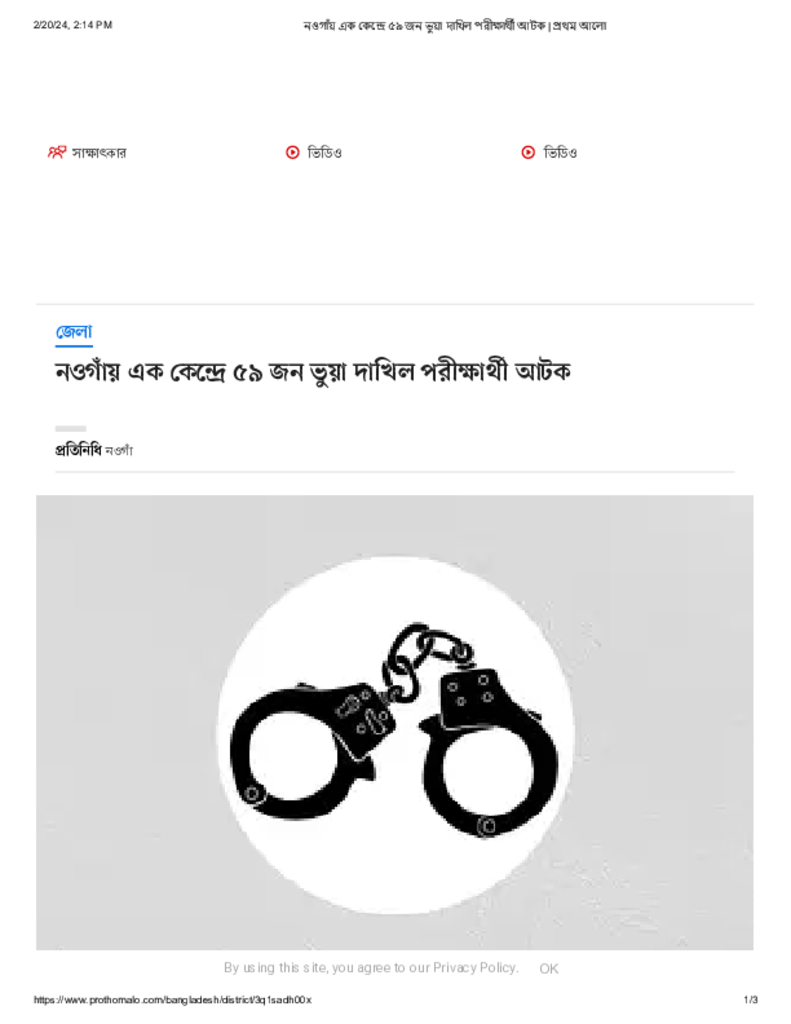791x1024 pixels.
Task: Click the left cuff of the handcuffs graphic
Action: [x=294, y=751]
